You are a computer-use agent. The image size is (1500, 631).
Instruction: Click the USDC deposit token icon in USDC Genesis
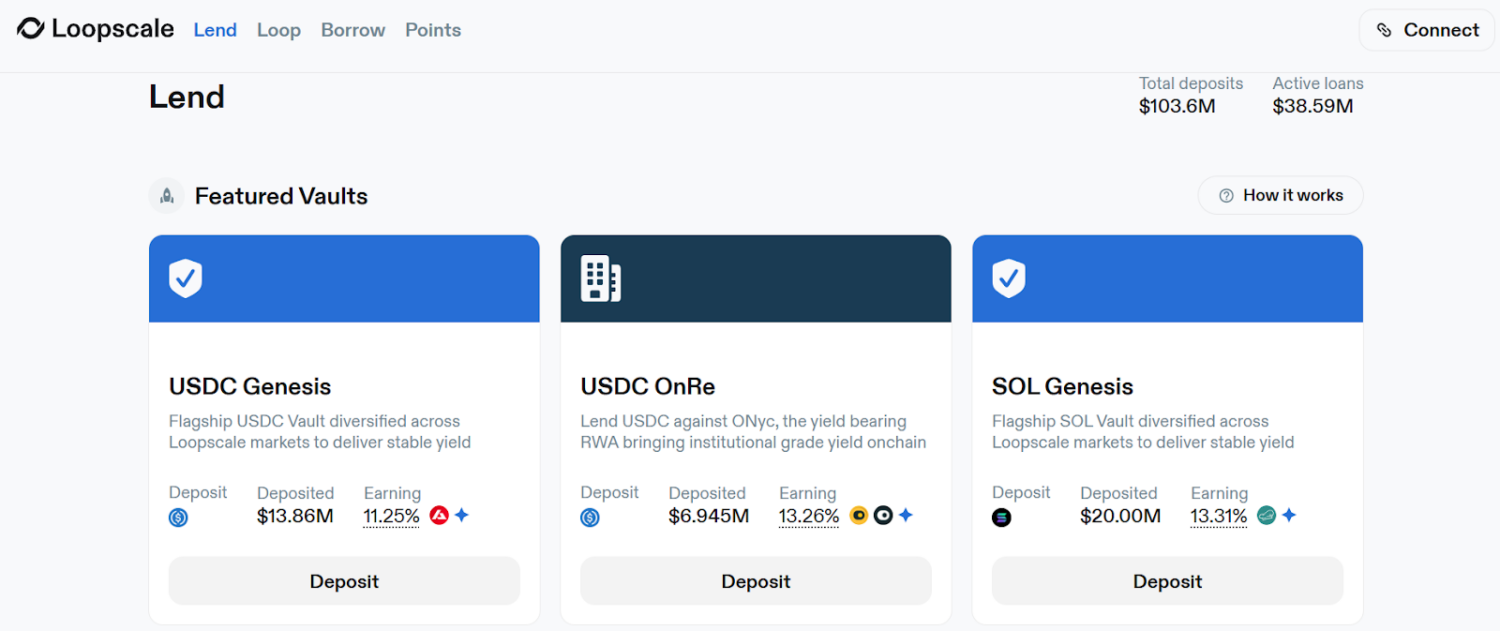click(179, 518)
